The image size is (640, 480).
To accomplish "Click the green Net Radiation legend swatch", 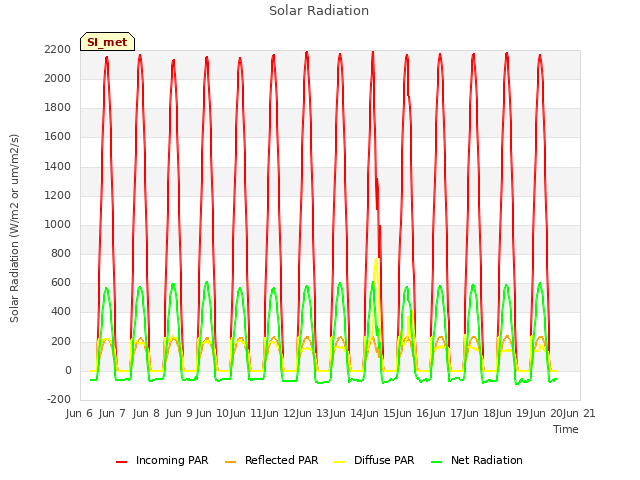I will pyautogui.click(x=437, y=462).
